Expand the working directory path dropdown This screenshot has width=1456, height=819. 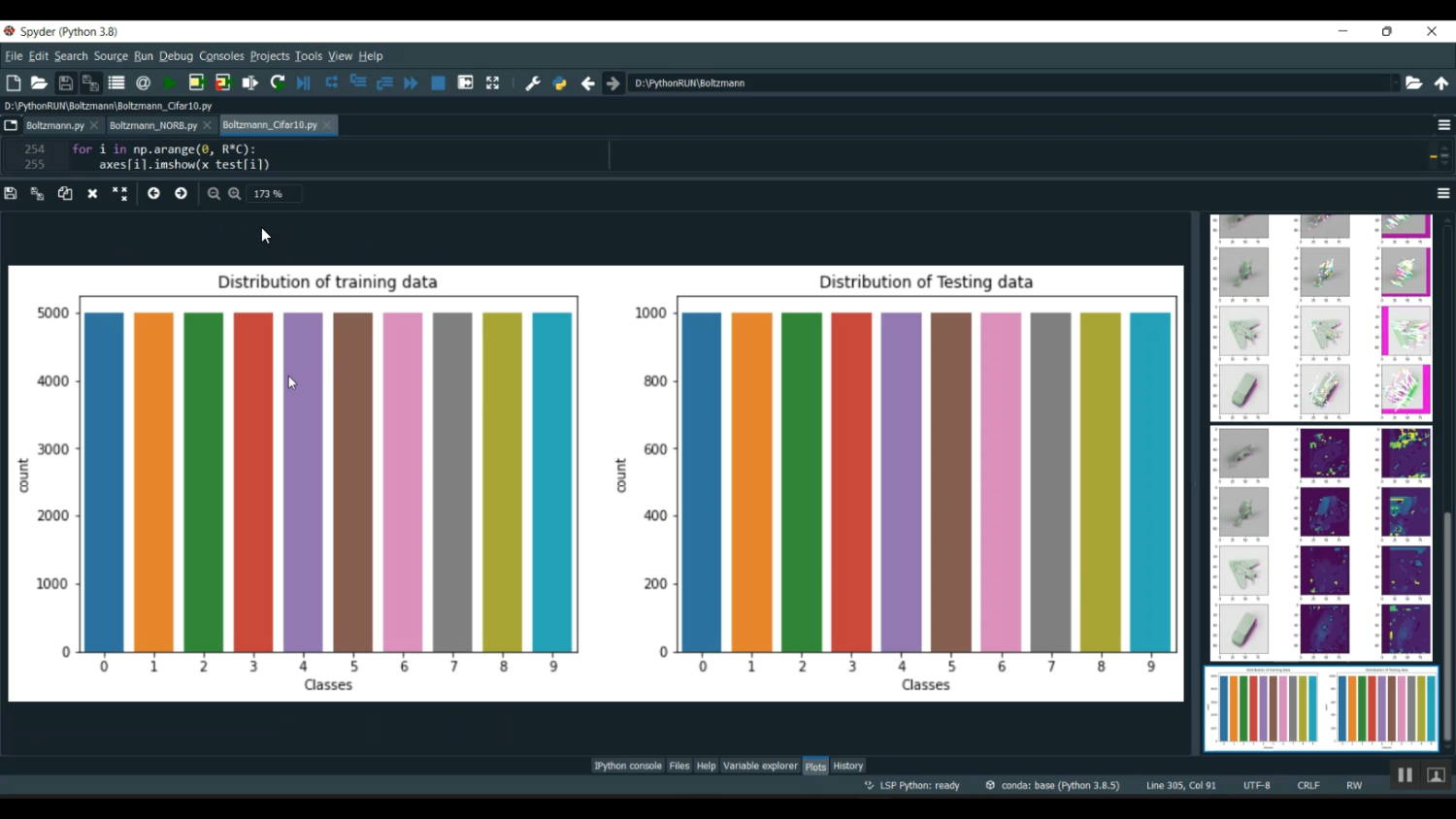click(x=1395, y=83)
